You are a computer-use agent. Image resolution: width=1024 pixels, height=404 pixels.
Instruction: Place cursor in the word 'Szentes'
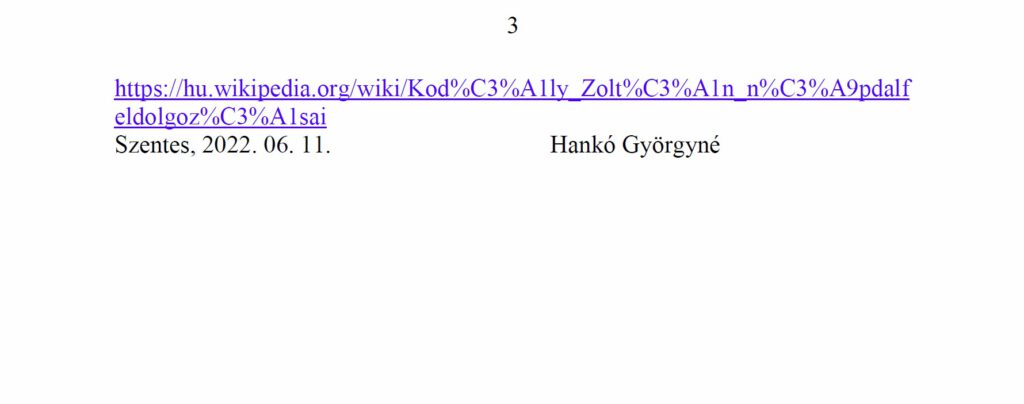point(153,145)
